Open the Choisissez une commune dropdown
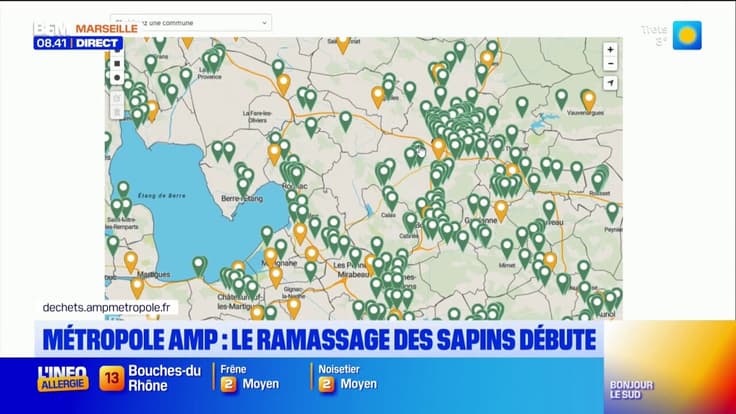736x414 pixels. click(191, 23)
